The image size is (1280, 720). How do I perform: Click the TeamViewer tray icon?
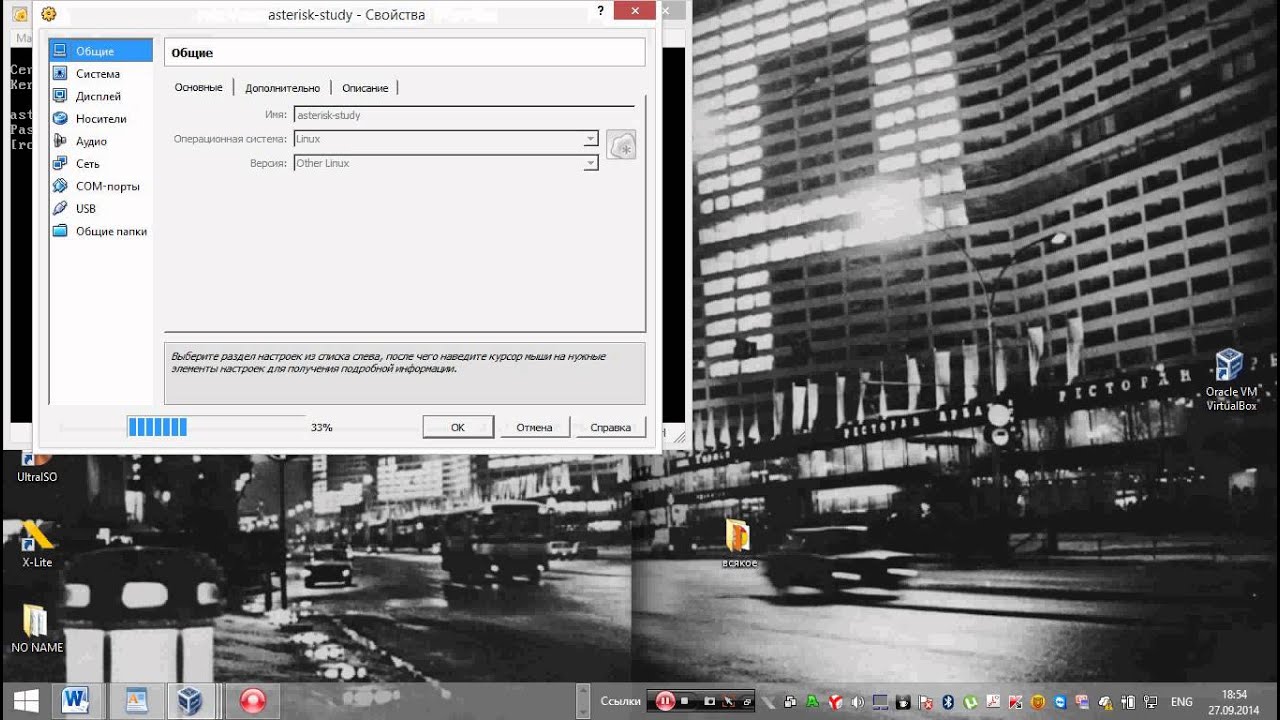click(x=1060, y=702)
